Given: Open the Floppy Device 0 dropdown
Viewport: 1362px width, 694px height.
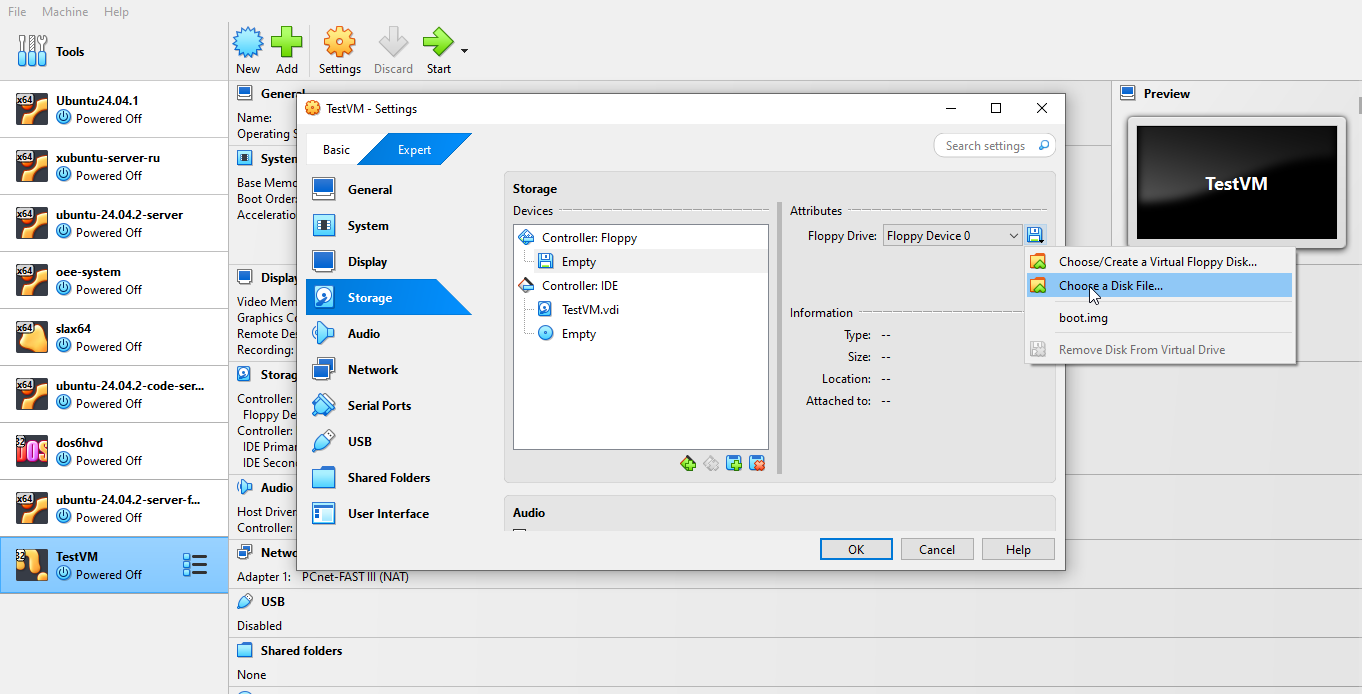Looking at the screenshot, I should click(x=952, y=236).
